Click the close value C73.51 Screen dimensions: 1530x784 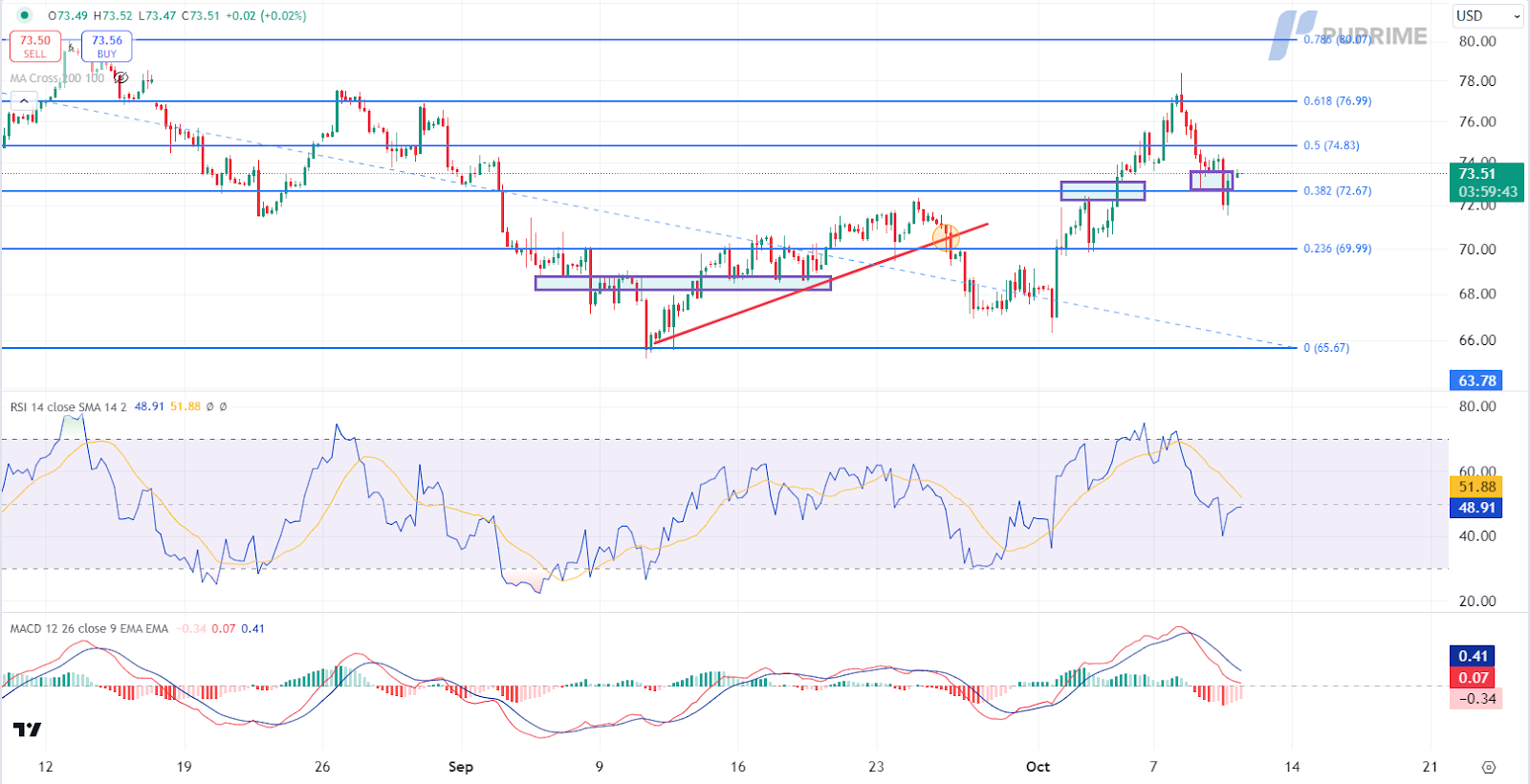coord(199,15)
